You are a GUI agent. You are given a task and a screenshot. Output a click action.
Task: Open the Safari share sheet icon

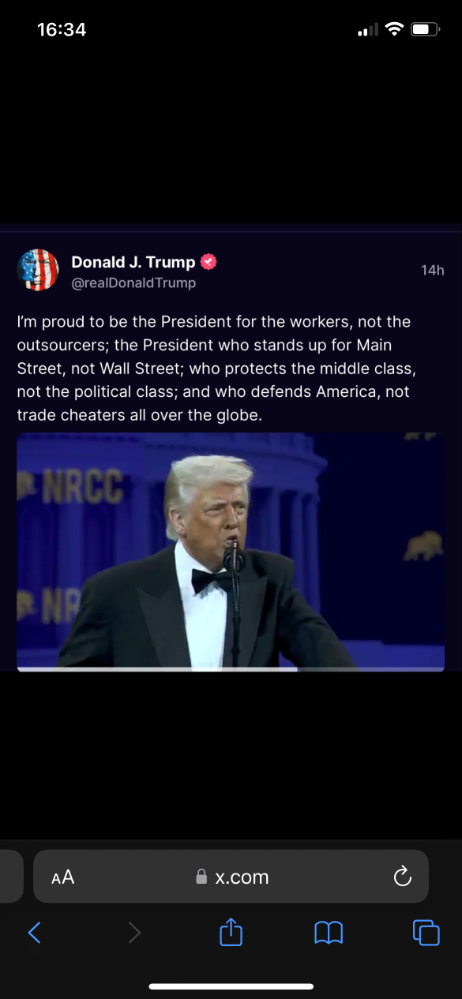[x=231, y=931]
